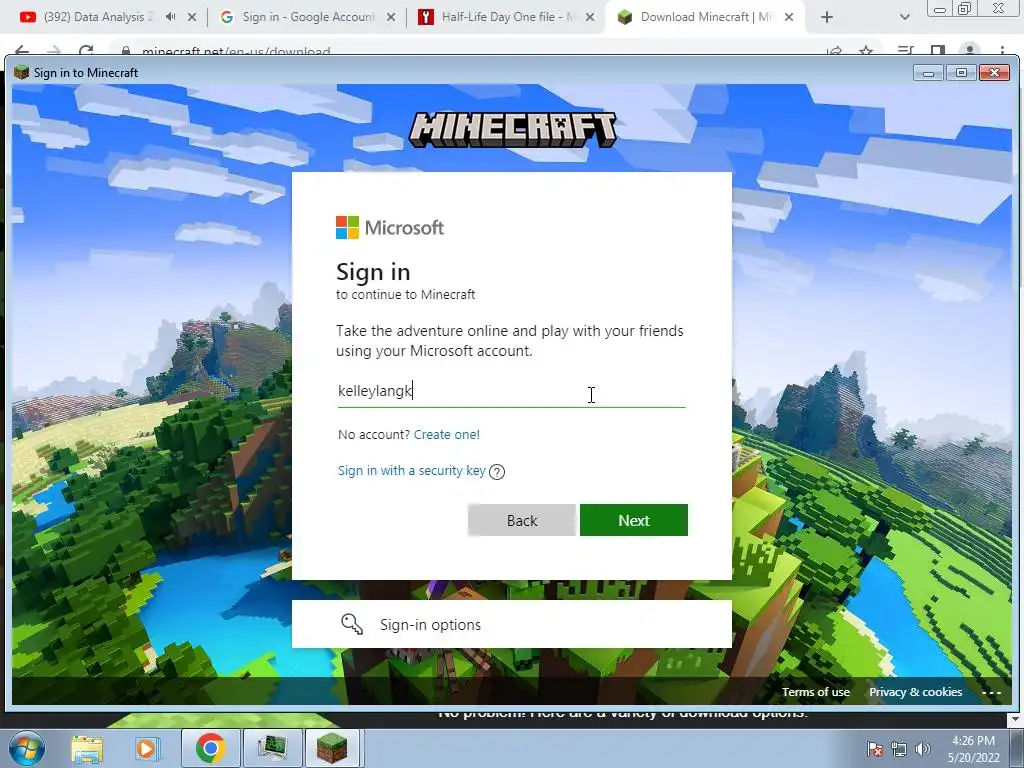Click the green Next button
Viewport: 1024px width, 768px height.
point(633,520)
